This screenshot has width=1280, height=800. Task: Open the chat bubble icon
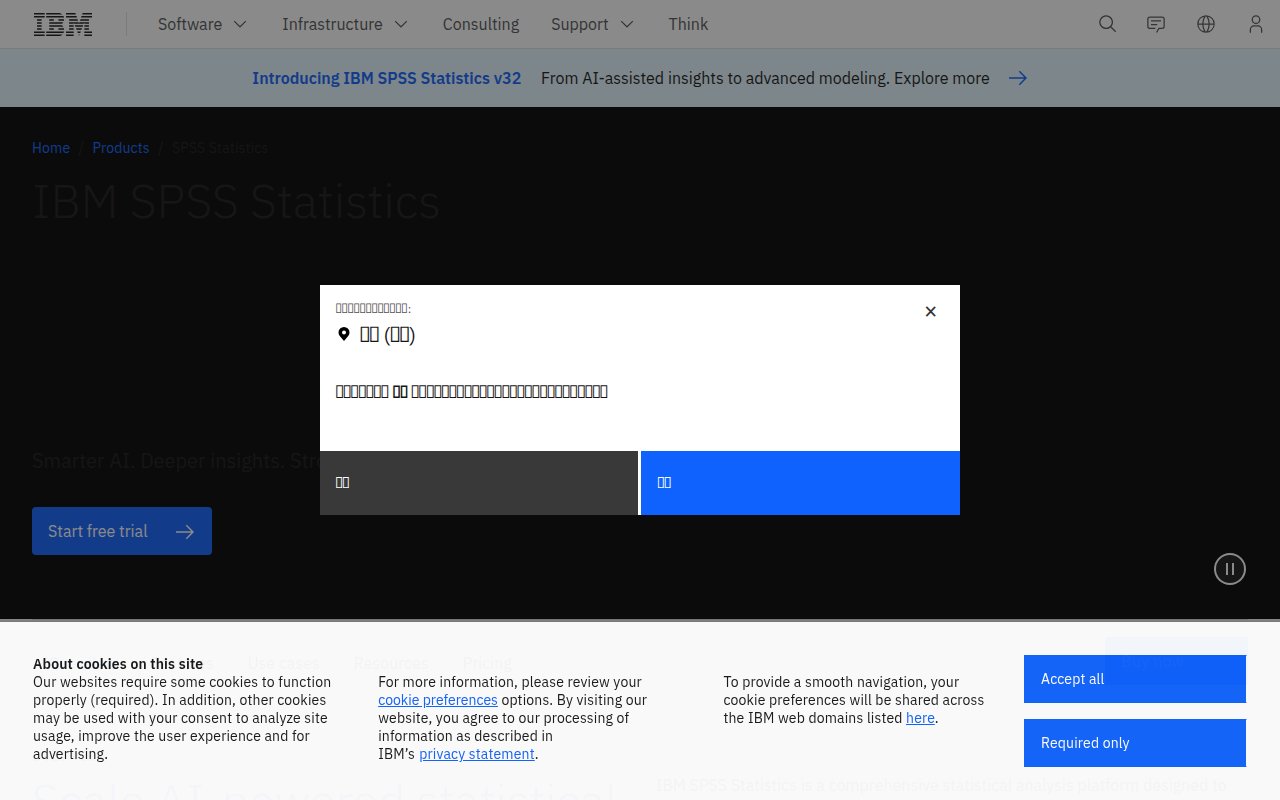[1156, 24]
